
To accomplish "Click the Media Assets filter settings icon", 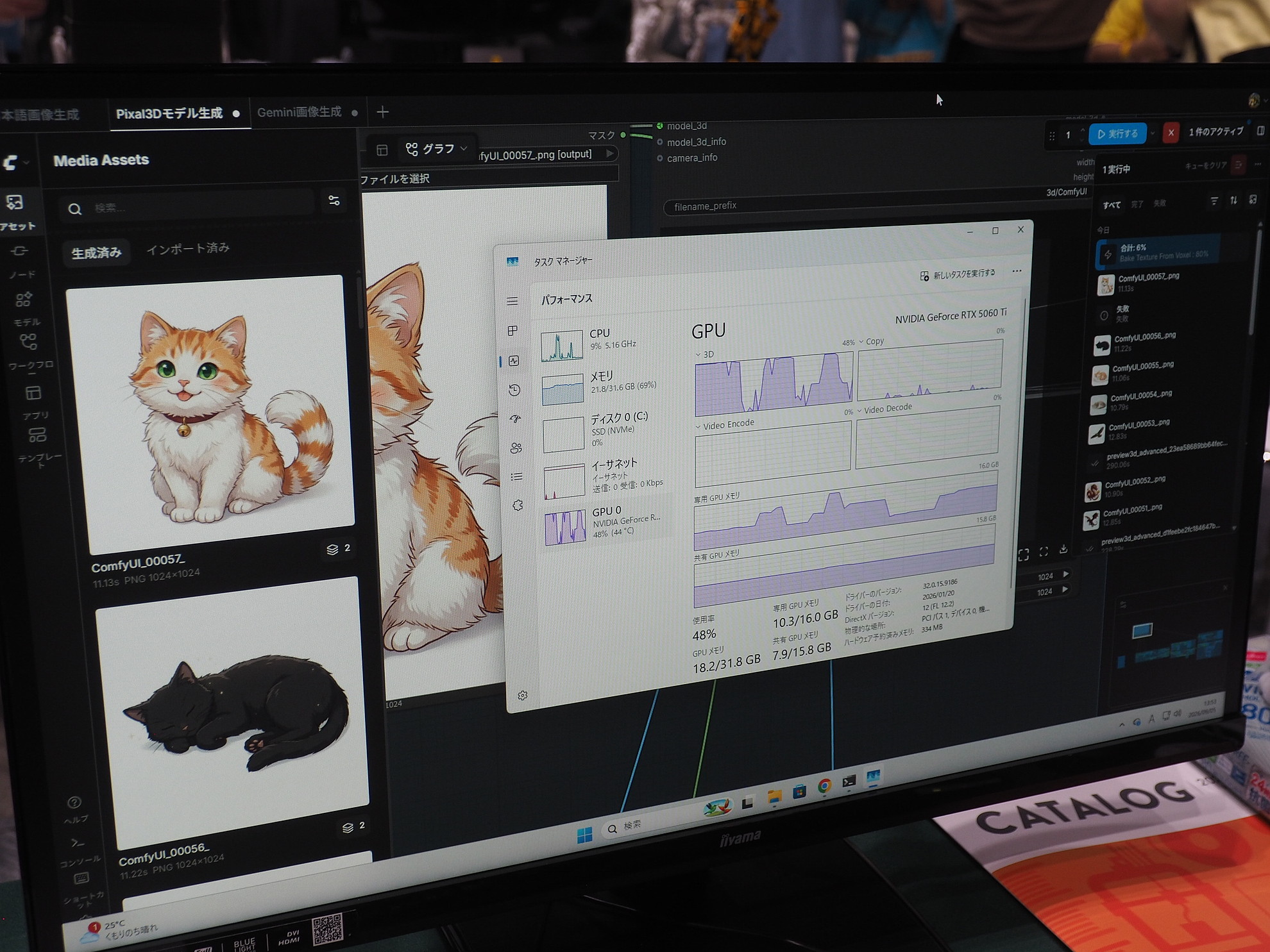I will pos(334,201).
